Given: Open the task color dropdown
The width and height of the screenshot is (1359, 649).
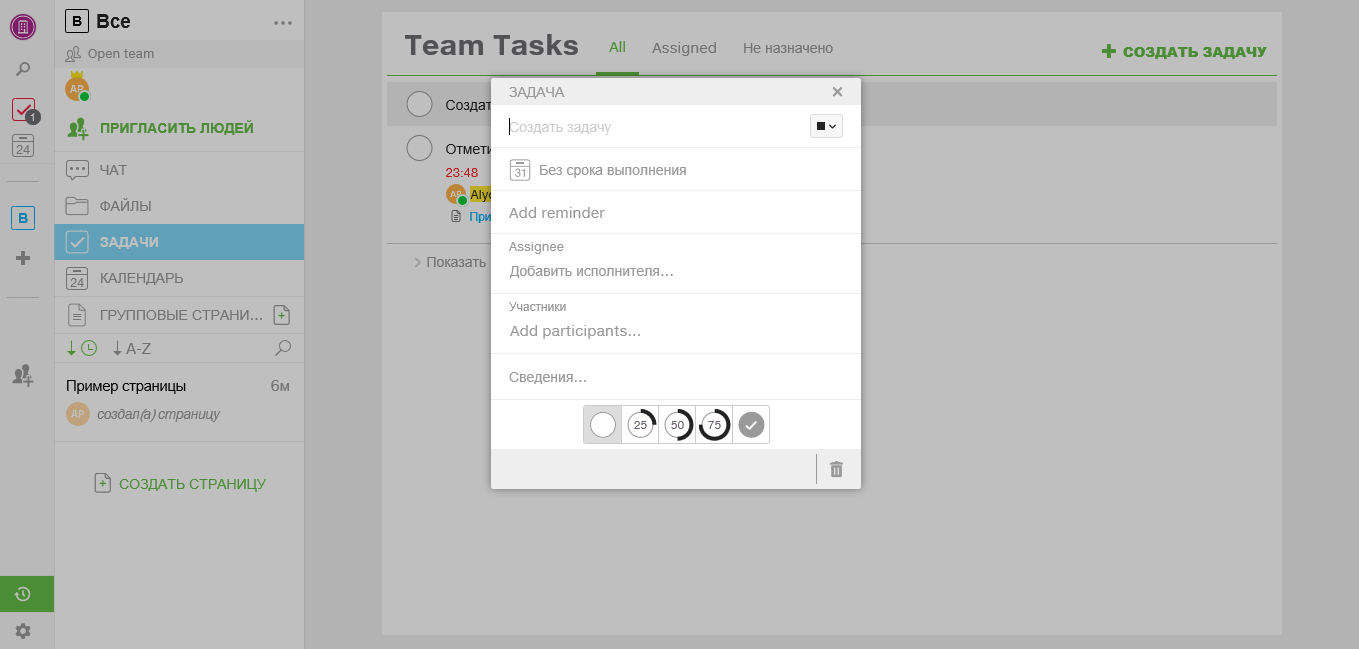Looking at the screenshot, I should [x=826, y=126].
